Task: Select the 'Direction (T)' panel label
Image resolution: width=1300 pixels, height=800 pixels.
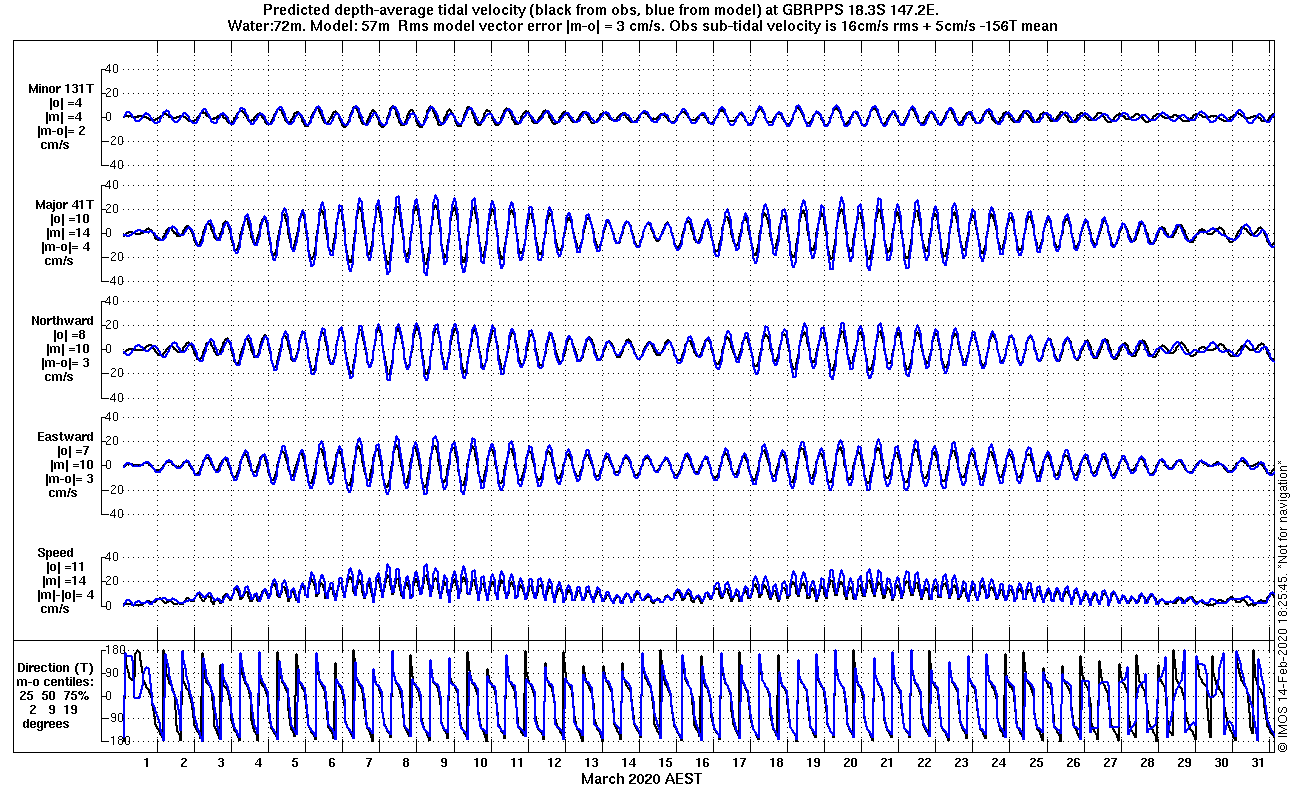Action: point(57,667)
